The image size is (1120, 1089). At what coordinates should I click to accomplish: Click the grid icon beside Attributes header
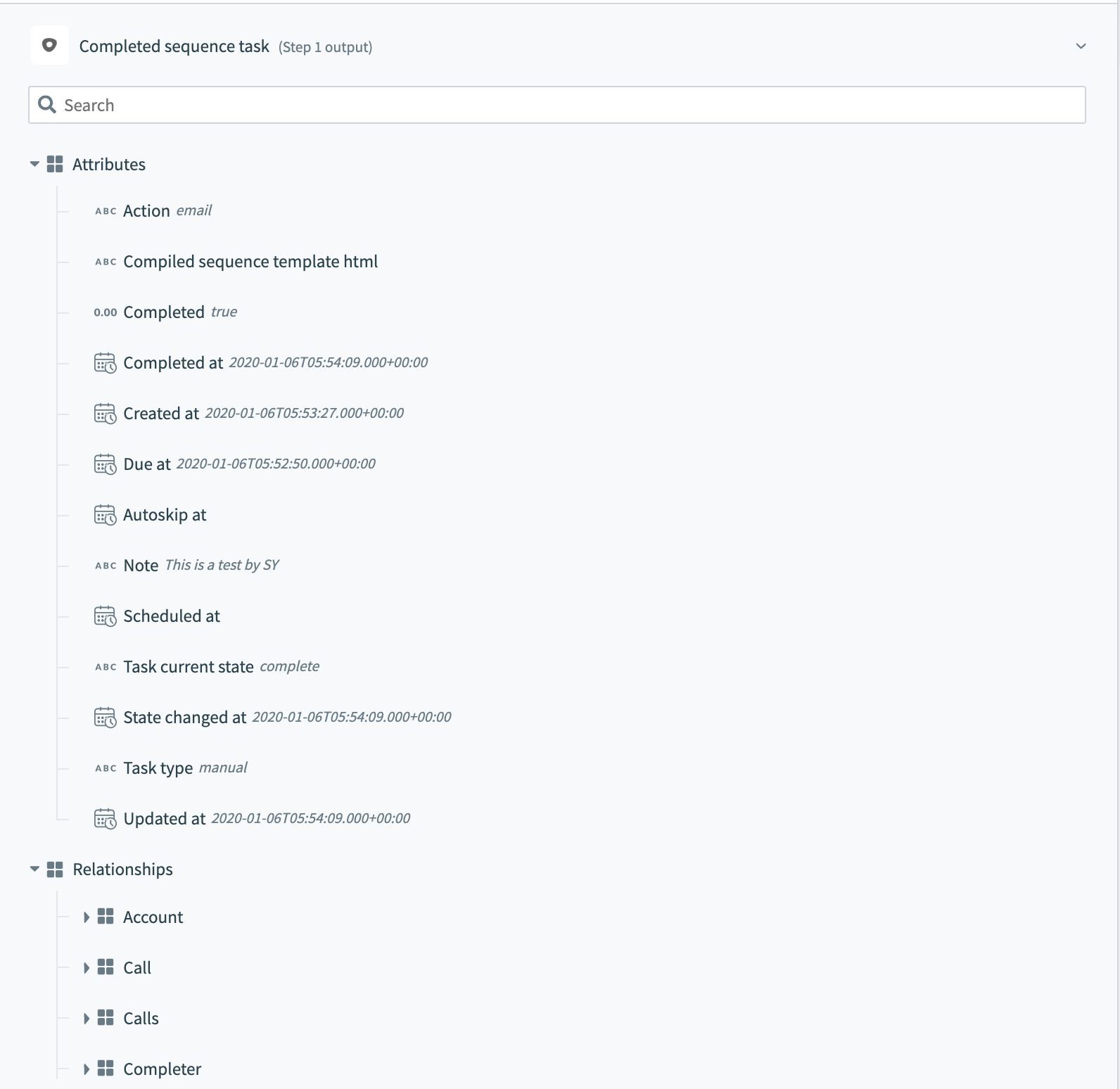coord(56,164)
